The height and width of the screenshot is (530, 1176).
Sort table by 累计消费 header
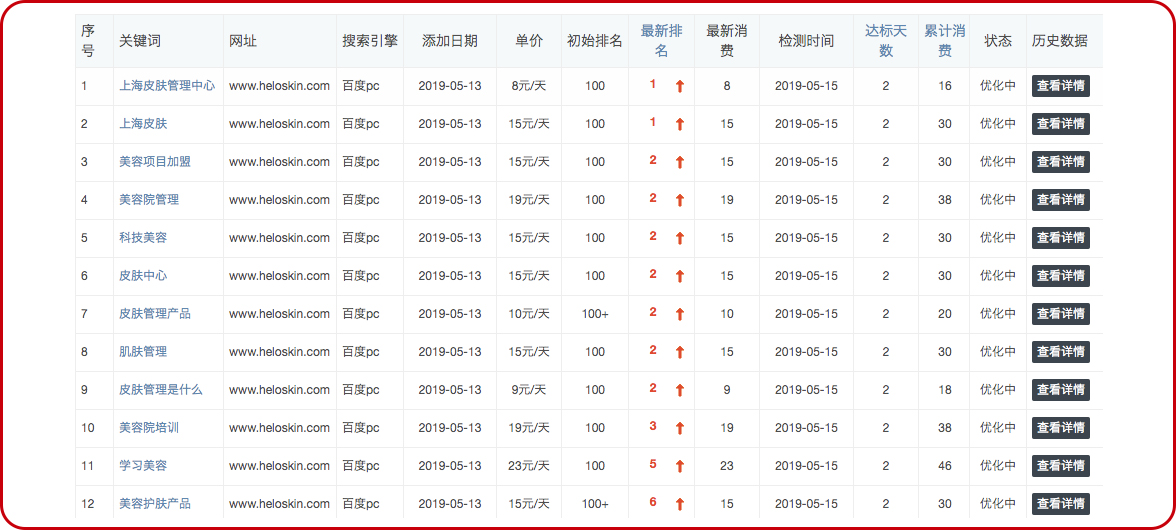[x=944, y=41]
